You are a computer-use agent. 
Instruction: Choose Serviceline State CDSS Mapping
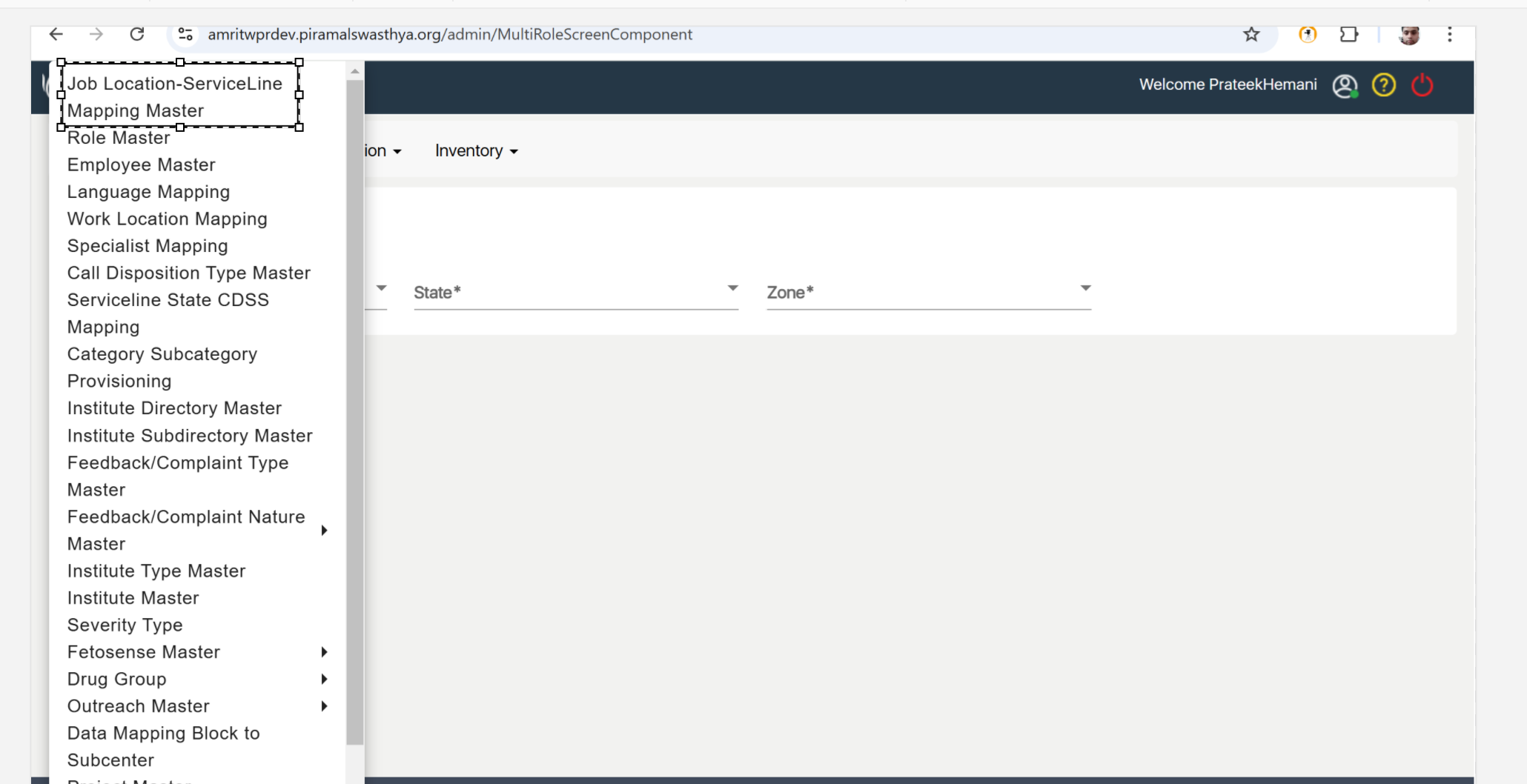point(168,313)
